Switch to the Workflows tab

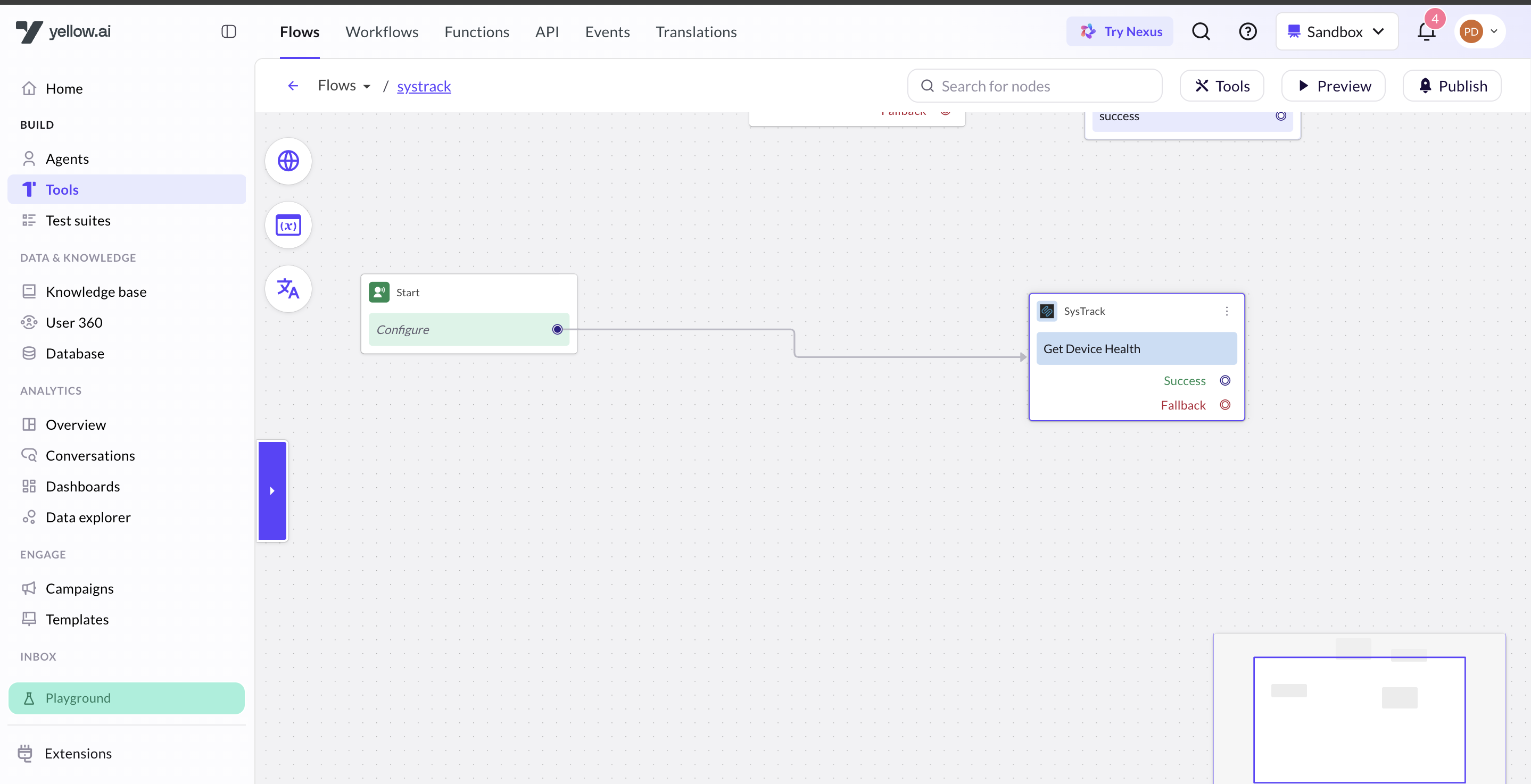pyautogui.click(x=382, y=31)
